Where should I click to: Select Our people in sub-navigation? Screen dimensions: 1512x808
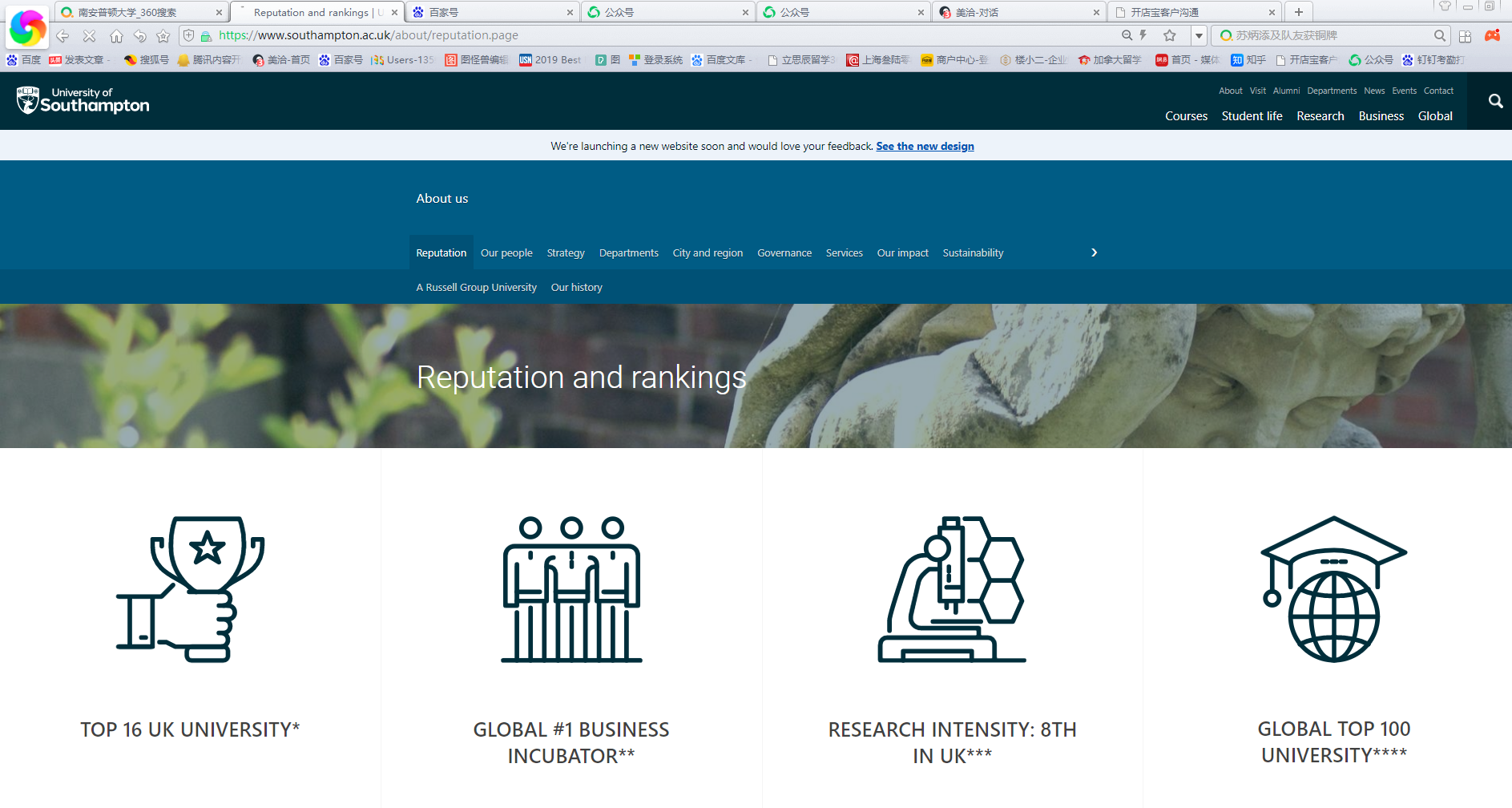506,252
